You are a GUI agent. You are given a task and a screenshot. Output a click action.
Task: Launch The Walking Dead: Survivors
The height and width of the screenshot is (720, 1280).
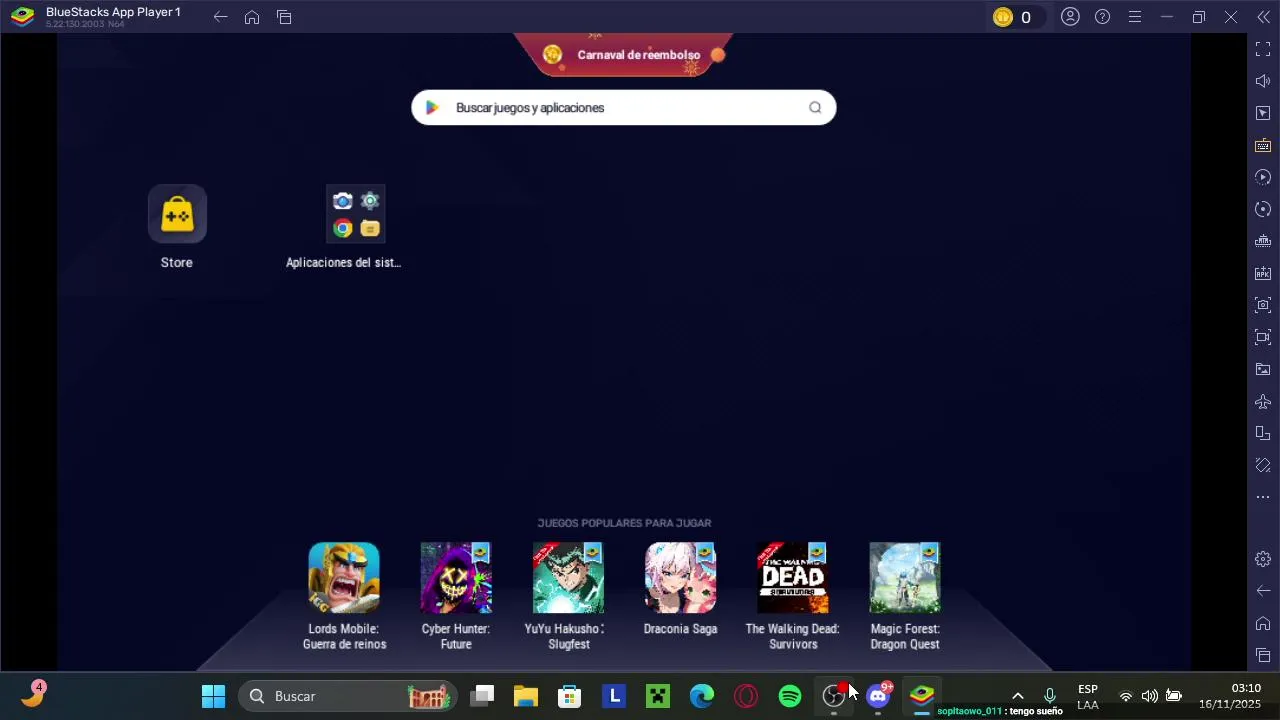(x=792, y=578)
